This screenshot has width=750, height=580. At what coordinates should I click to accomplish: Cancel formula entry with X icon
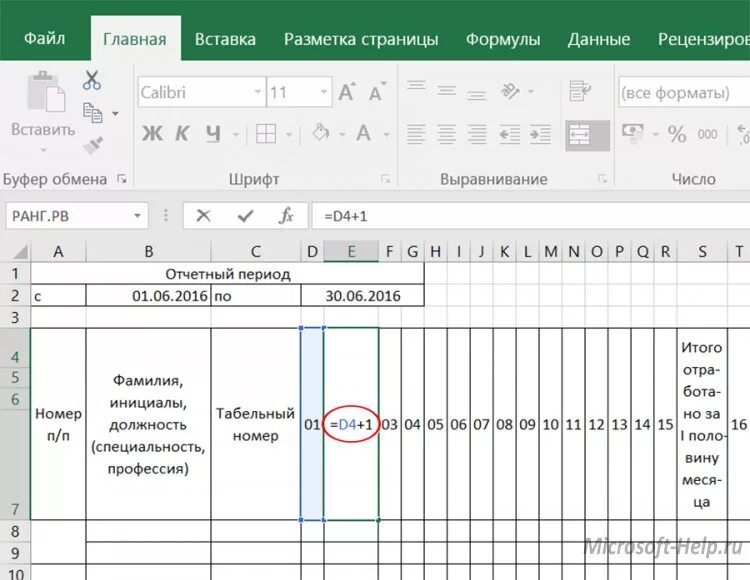(x=203, y=216)
